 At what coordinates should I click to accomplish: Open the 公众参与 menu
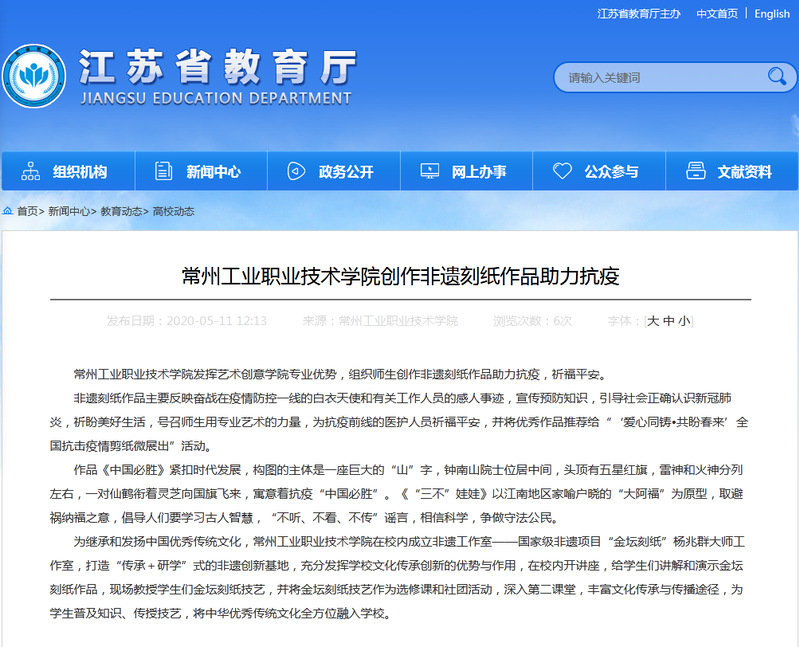[x=599, y=171]
